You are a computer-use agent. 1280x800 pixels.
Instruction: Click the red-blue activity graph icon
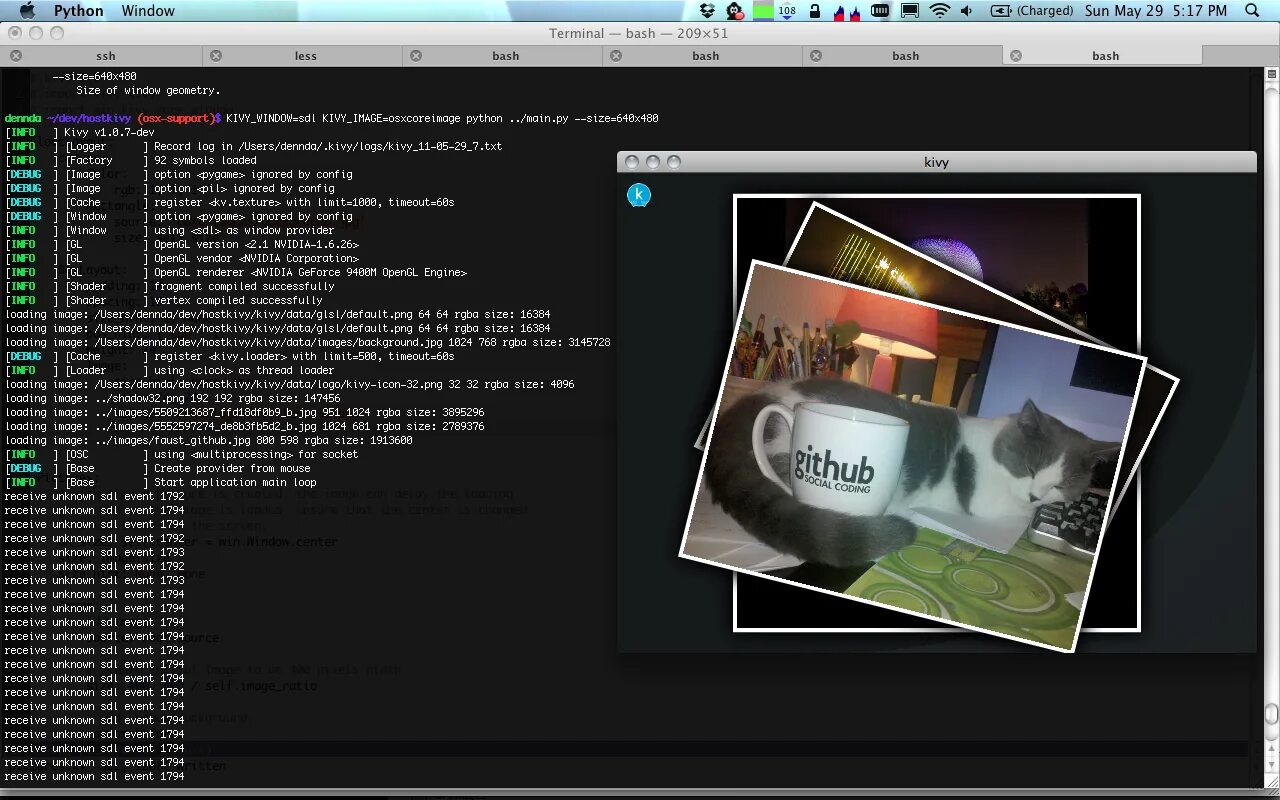(x=846, y=11)
